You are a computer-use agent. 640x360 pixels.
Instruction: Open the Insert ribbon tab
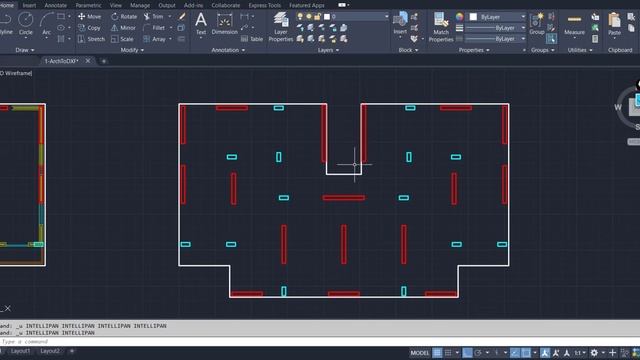pos(29,5)
